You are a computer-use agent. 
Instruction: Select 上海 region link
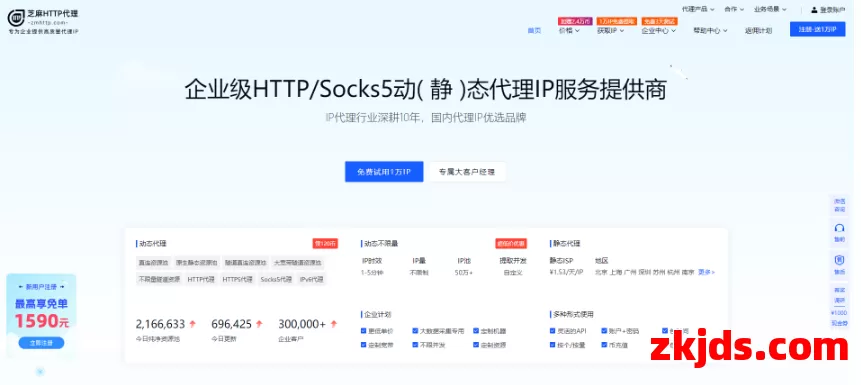[x=616, y=272]
